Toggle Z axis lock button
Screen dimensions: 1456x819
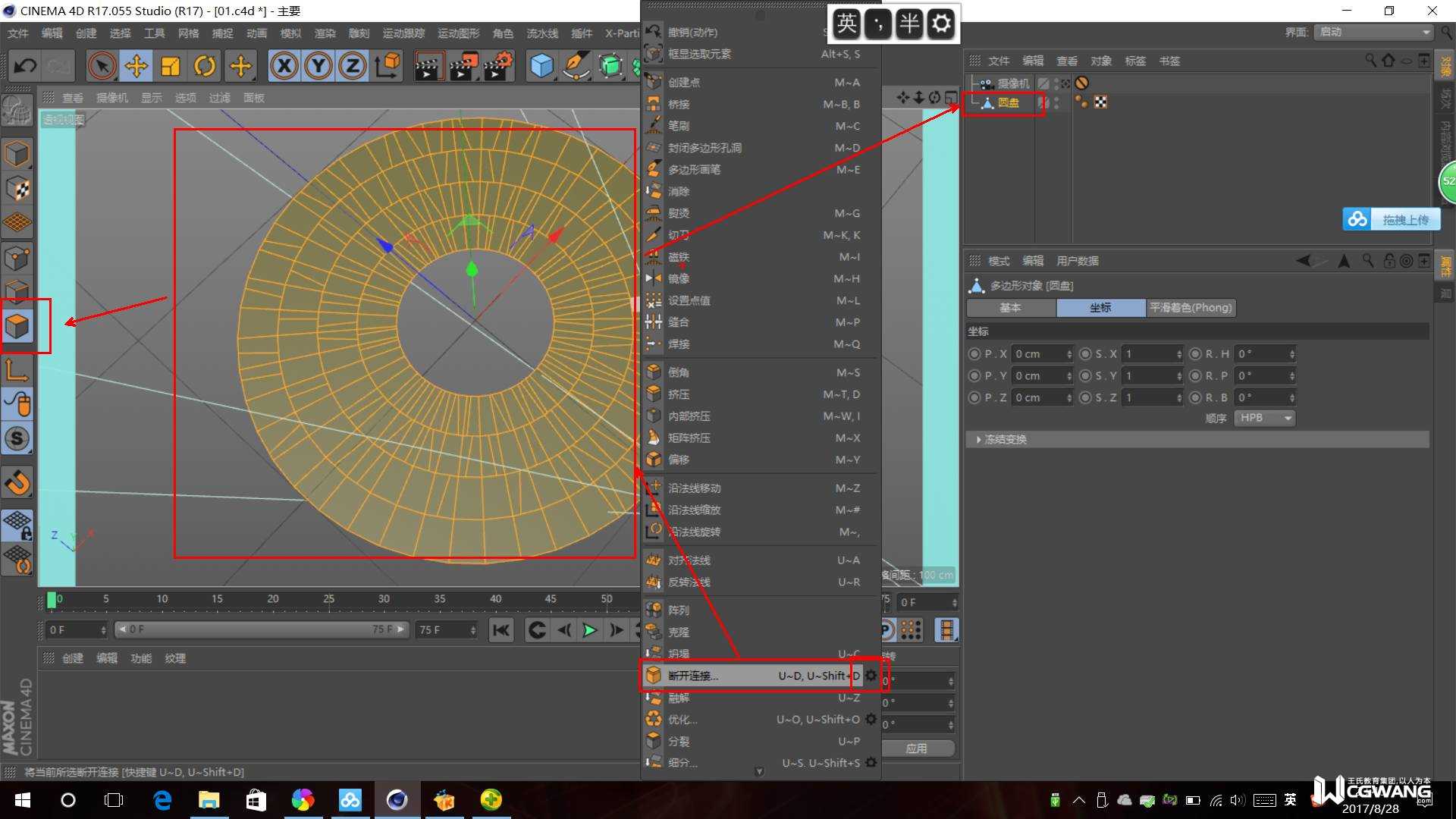pyautogui.click(x=353, y=66)
